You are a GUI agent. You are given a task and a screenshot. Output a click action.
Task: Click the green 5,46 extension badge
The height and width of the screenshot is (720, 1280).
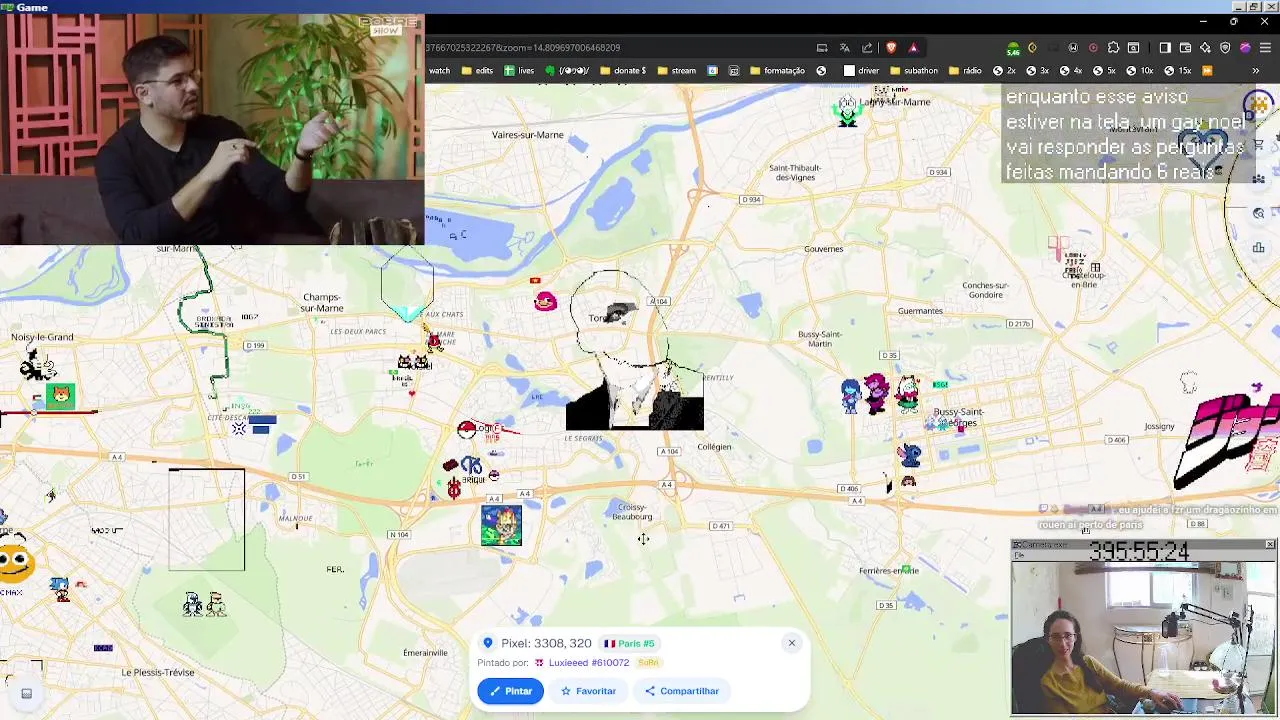coord(1013,48)
